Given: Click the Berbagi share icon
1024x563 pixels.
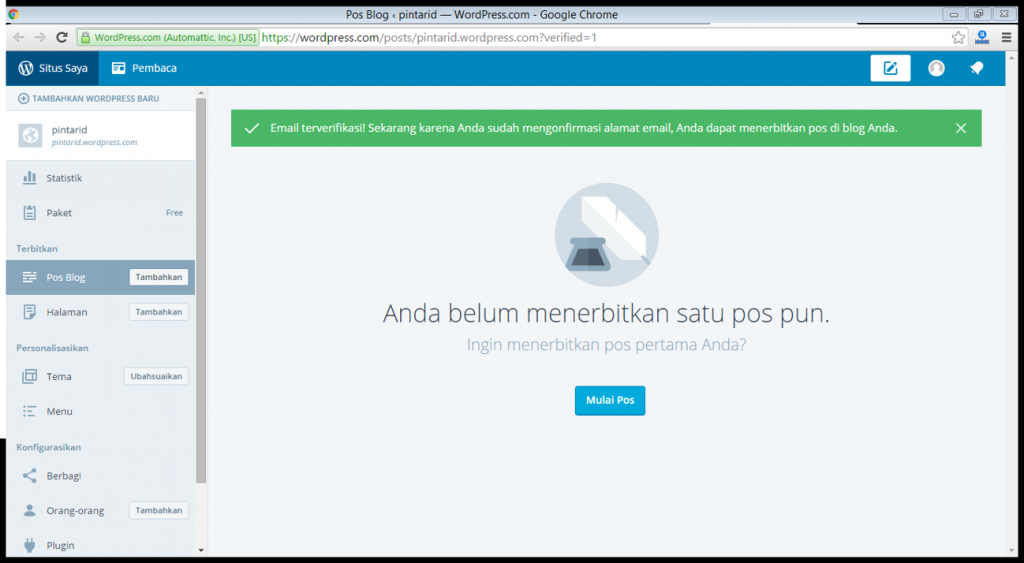Looking at the screenshot, I should 29,475.
